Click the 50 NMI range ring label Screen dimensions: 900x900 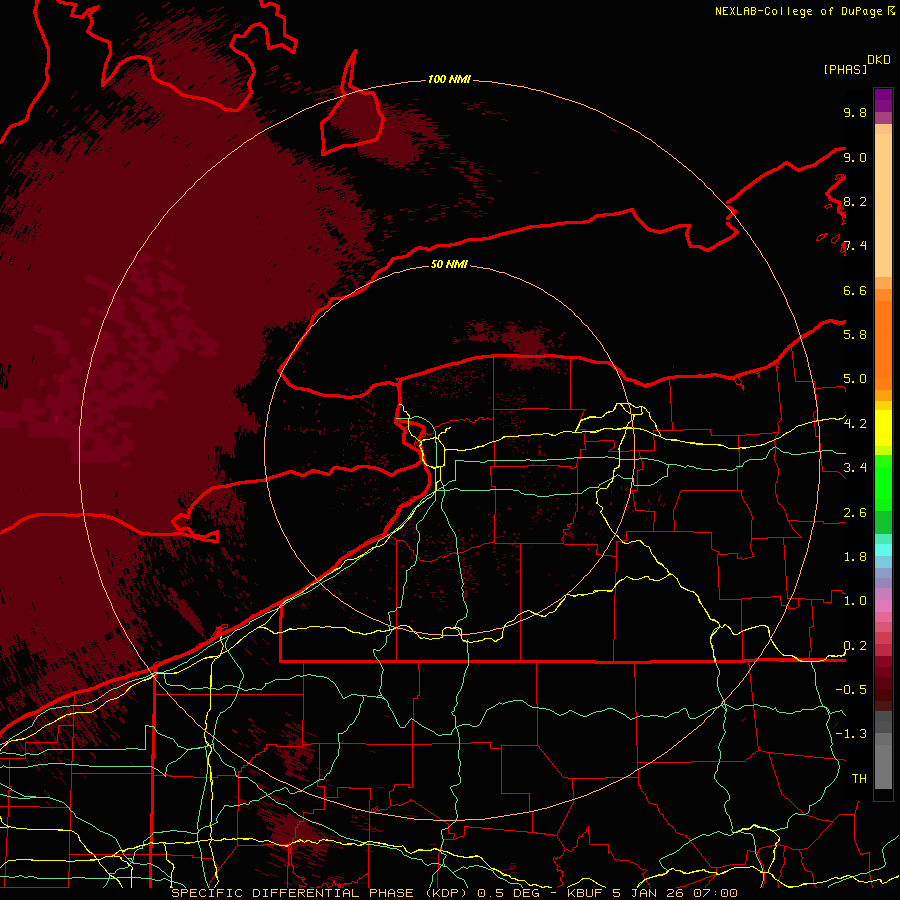coord(449,264)
